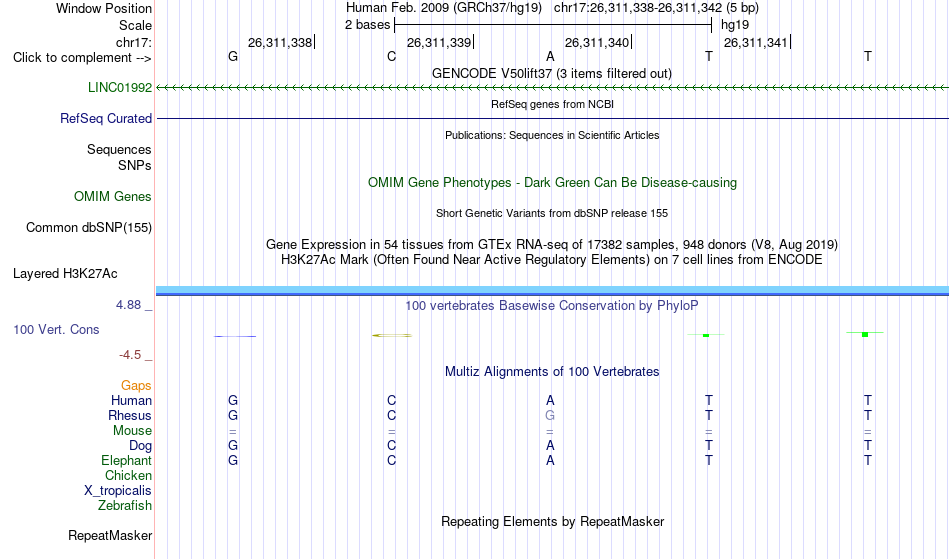950x559 pixels.
Task: Click the RepeatMasker track label
Action: (110, 535)
